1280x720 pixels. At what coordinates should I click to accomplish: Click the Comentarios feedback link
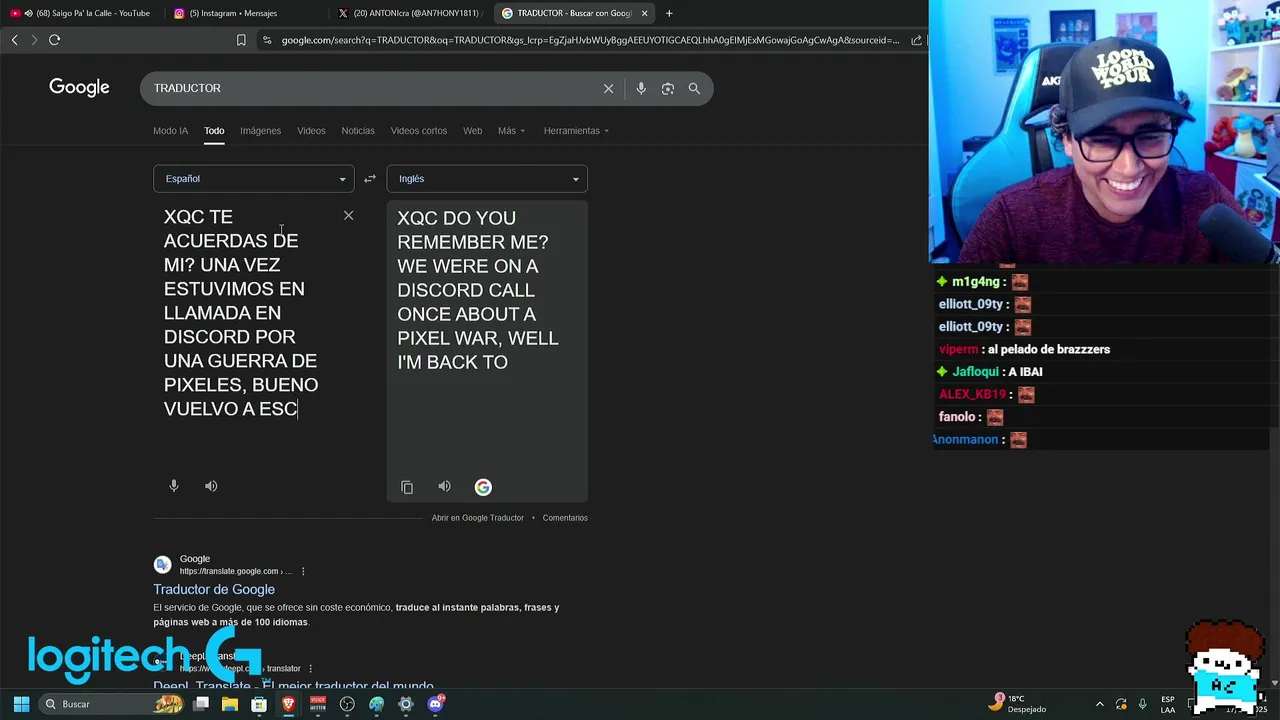point(565,518)
